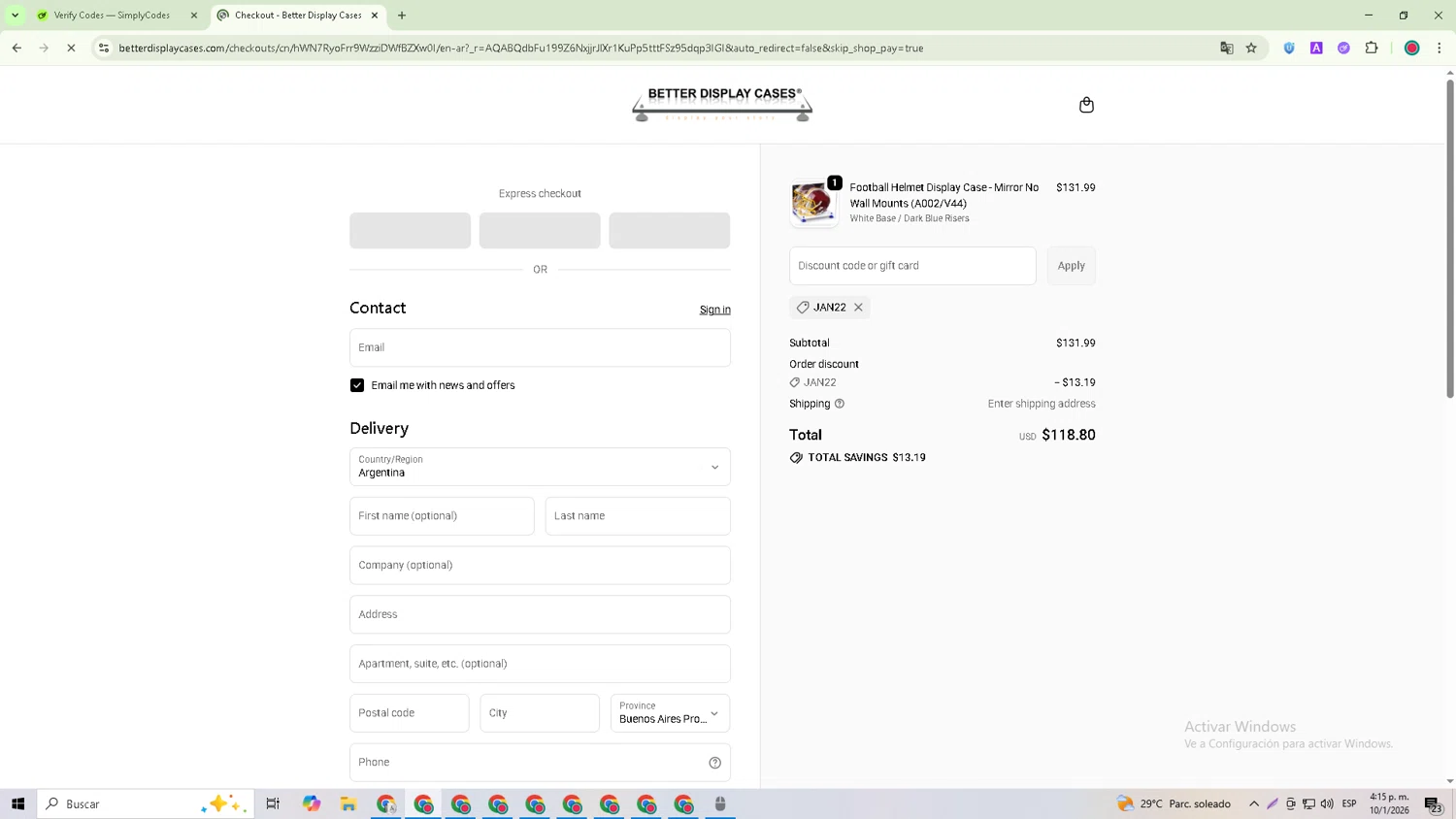
Task: Open the volume control in system tray
Action: pos(1327,803)
